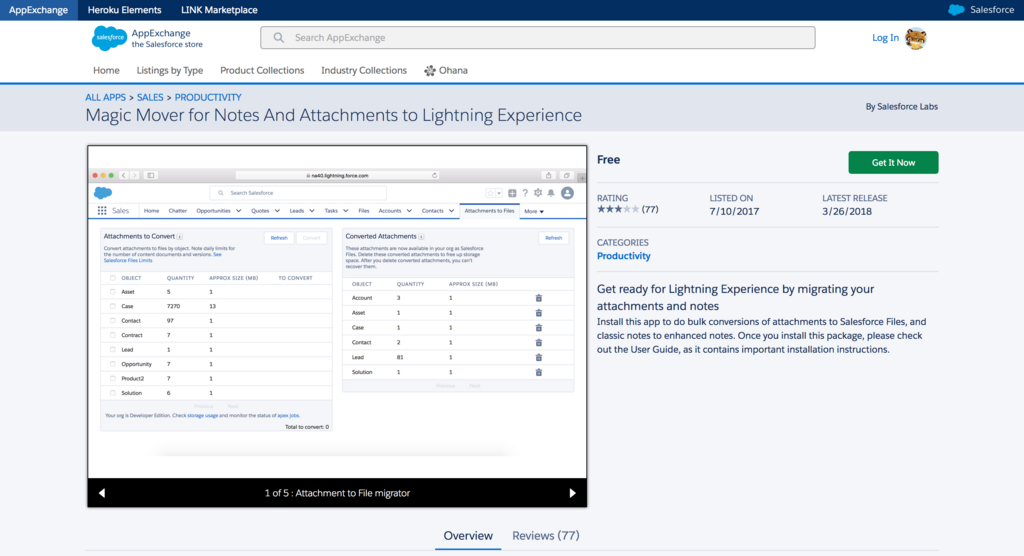1024x556 pixels.
Task: Delete converted Account attachments via trash icon
Action: (539, 298)
